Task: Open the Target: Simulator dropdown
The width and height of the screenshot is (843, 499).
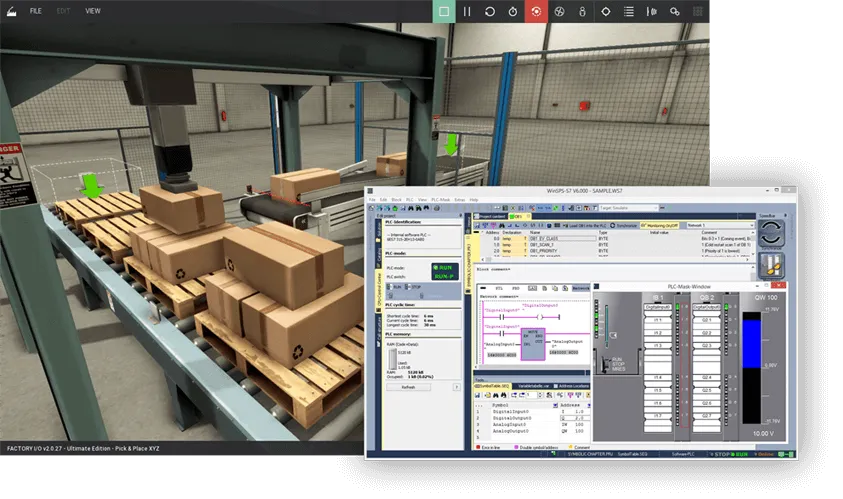Action: click(x=628, y=208)
